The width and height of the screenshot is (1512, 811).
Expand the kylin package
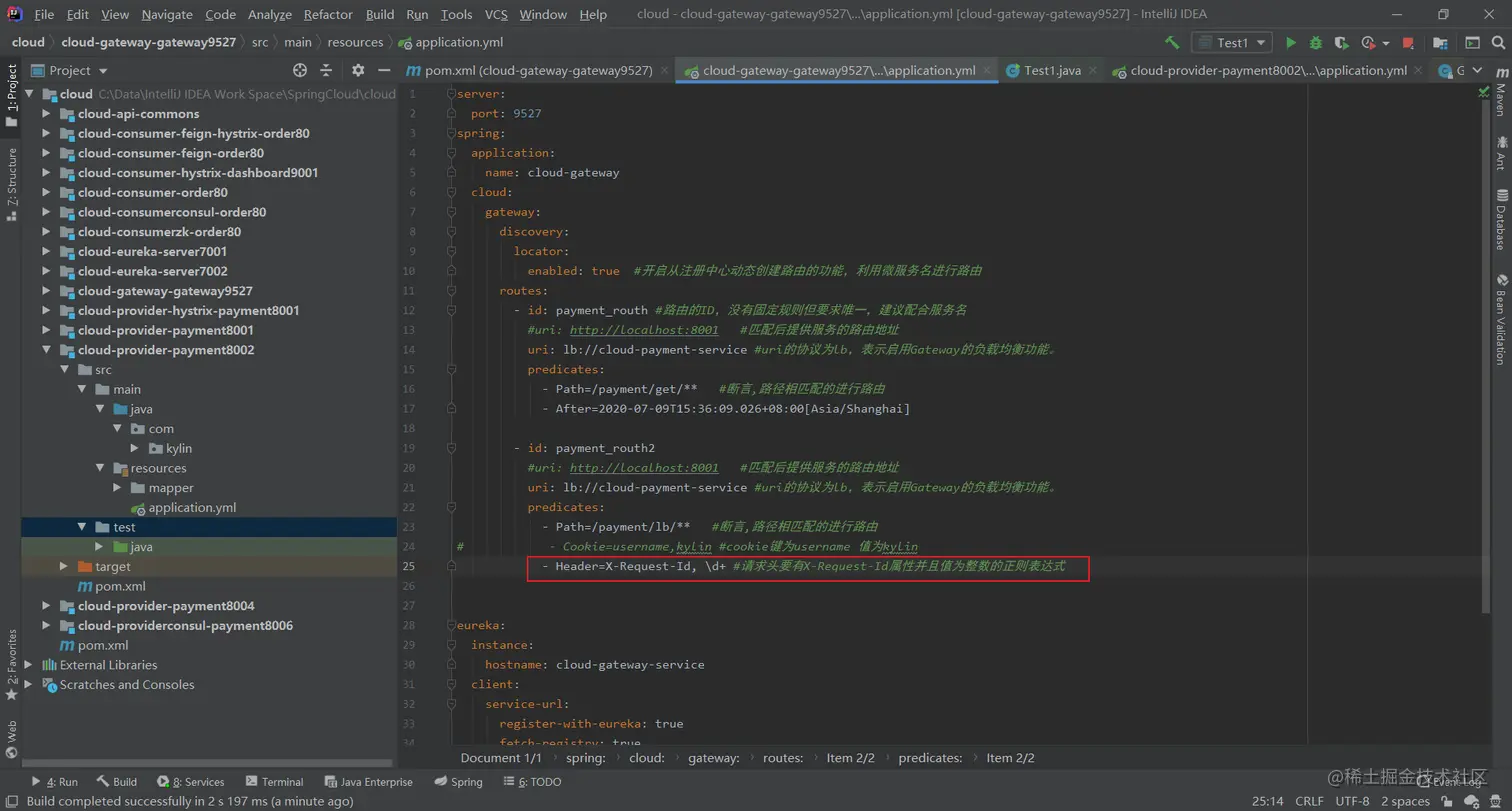(x=136, y=448)
